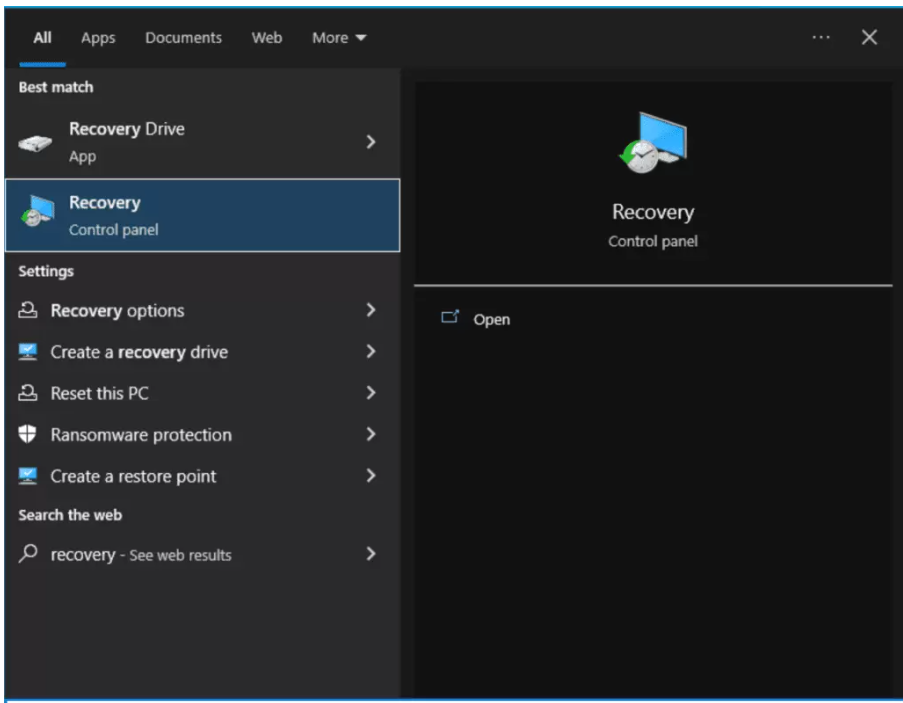Switch to the Apps tab
This screenshot has height=703, width=903.
(98, 38)
